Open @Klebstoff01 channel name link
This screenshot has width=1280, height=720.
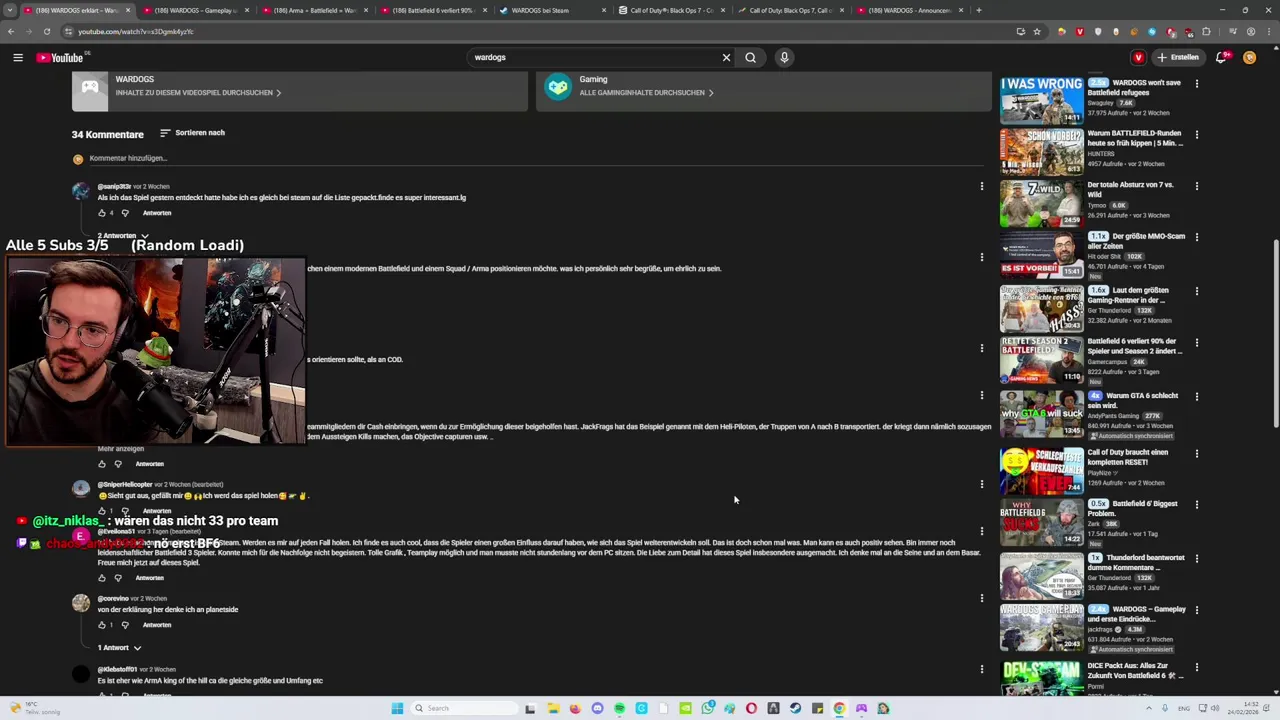pyautogui.click(x=117, y=669)
